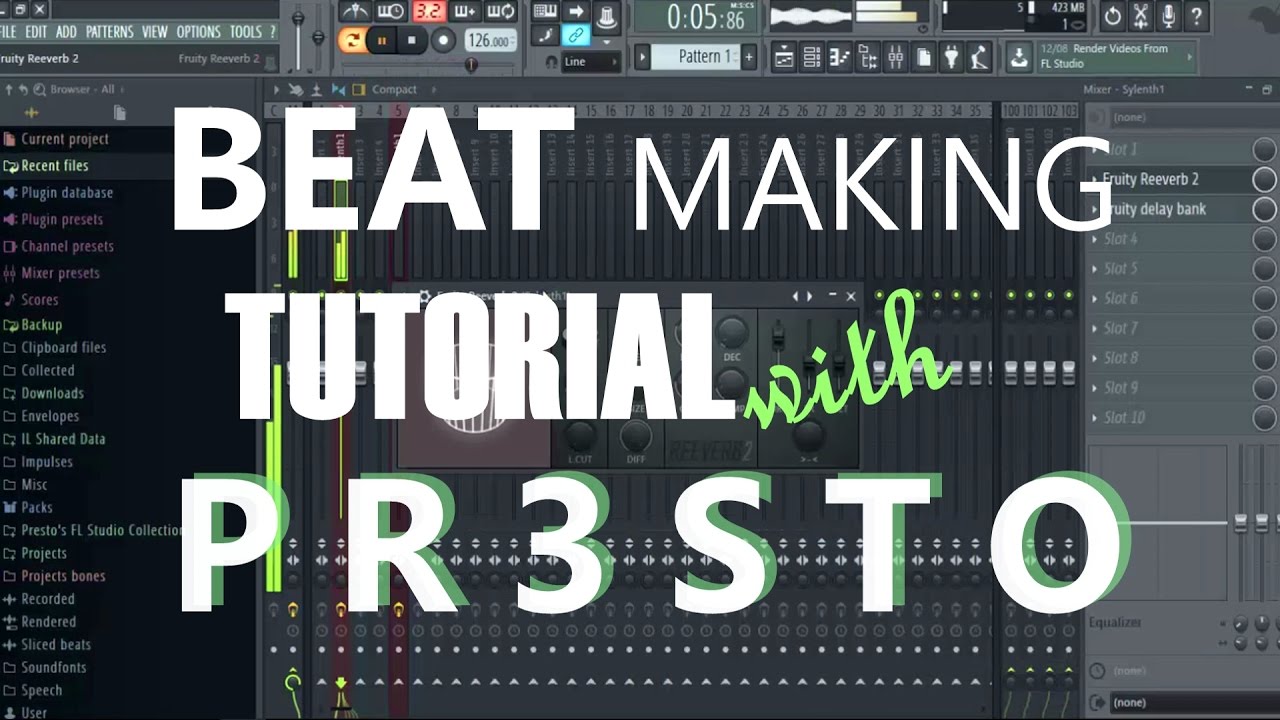Viewport: 1280px width, 720px height.
Task: Open the Line snap dropdown
Action: tap(590, 62)
